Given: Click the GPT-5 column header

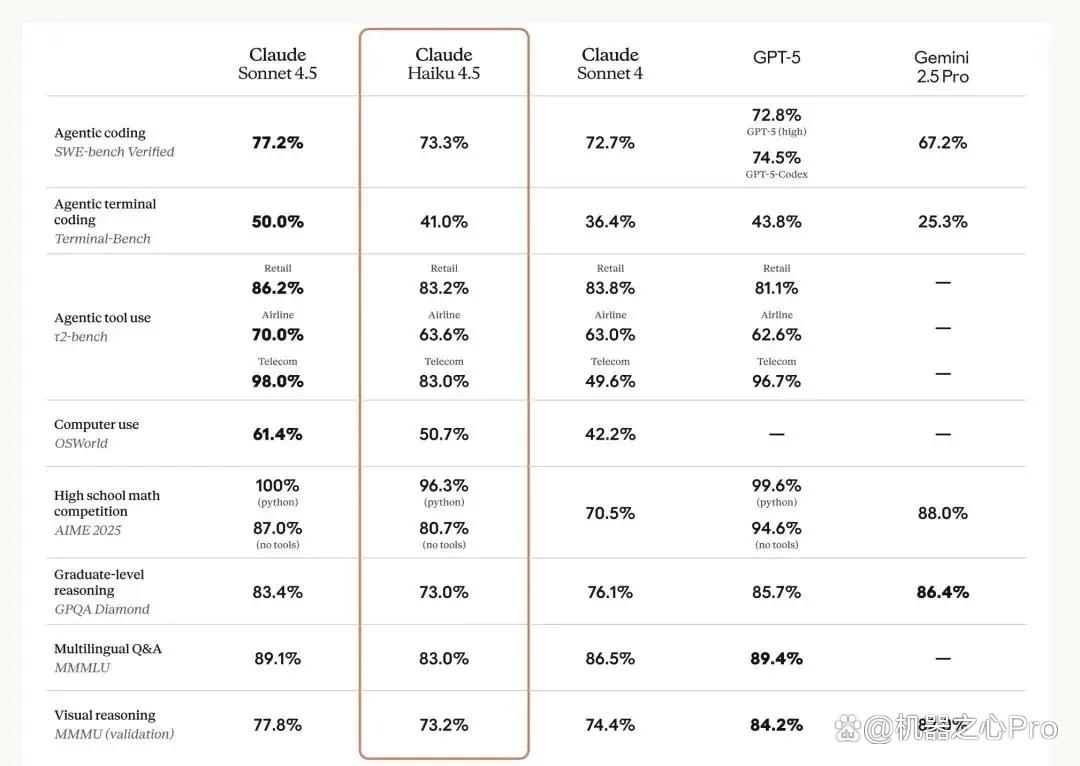Looking at the screenshot, I should 776,57.
